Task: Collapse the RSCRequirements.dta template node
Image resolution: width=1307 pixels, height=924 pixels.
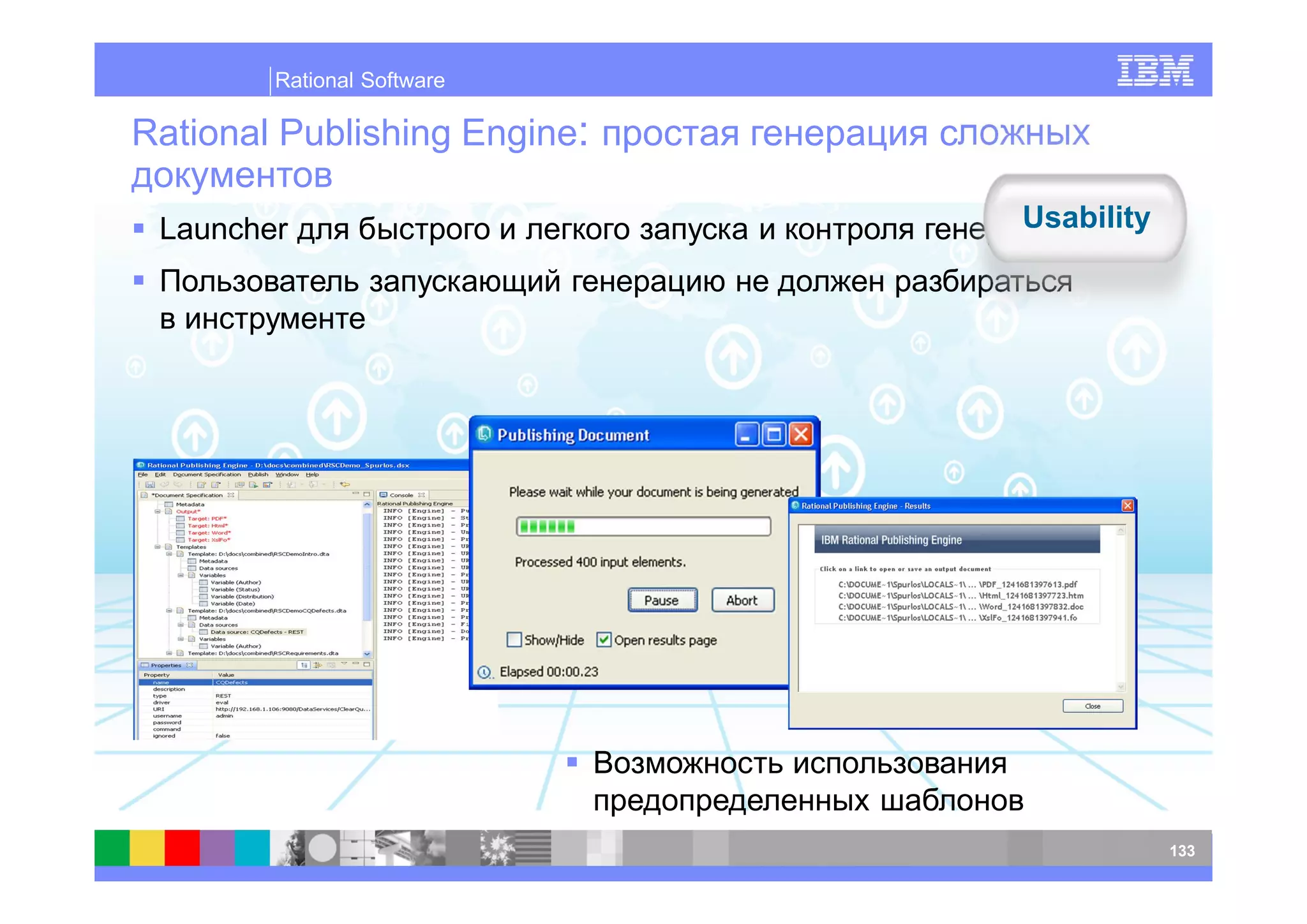Action: tap(169, 653)
